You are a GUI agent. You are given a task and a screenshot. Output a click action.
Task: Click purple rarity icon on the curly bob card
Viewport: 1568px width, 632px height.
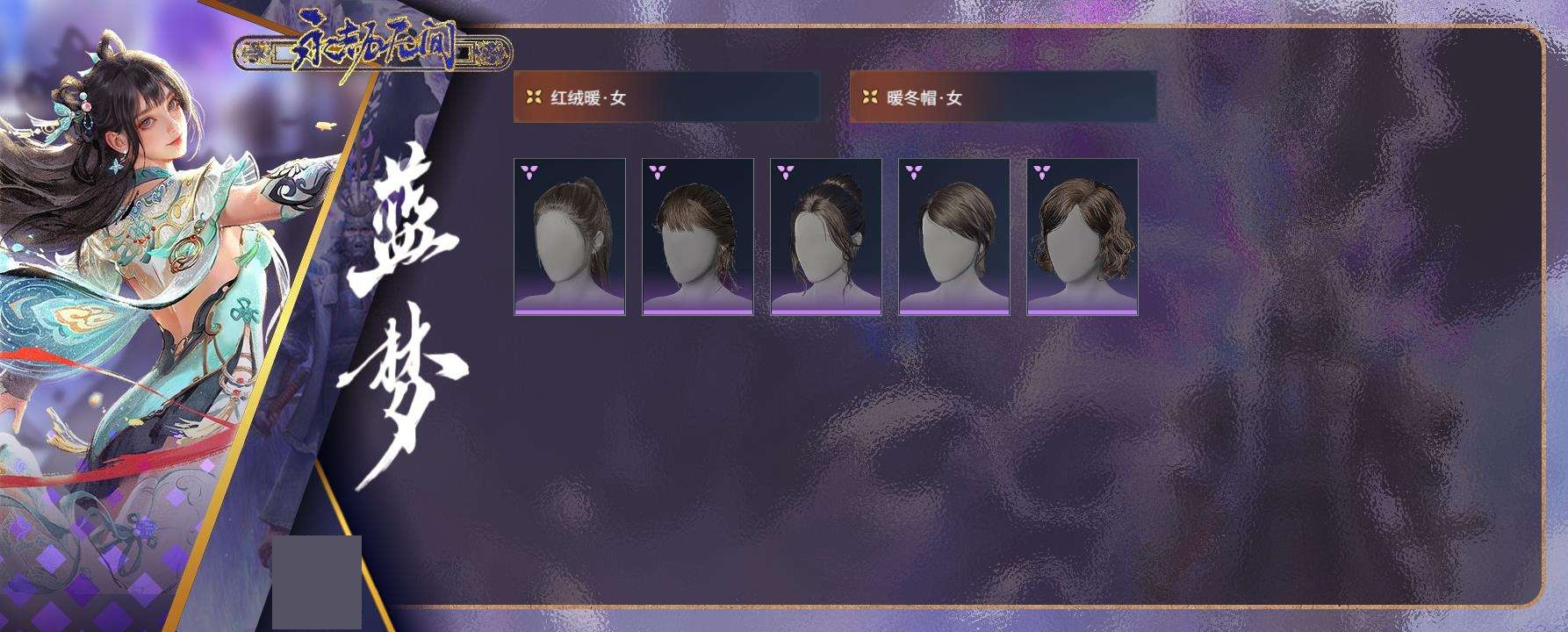tap(1041, 171)
